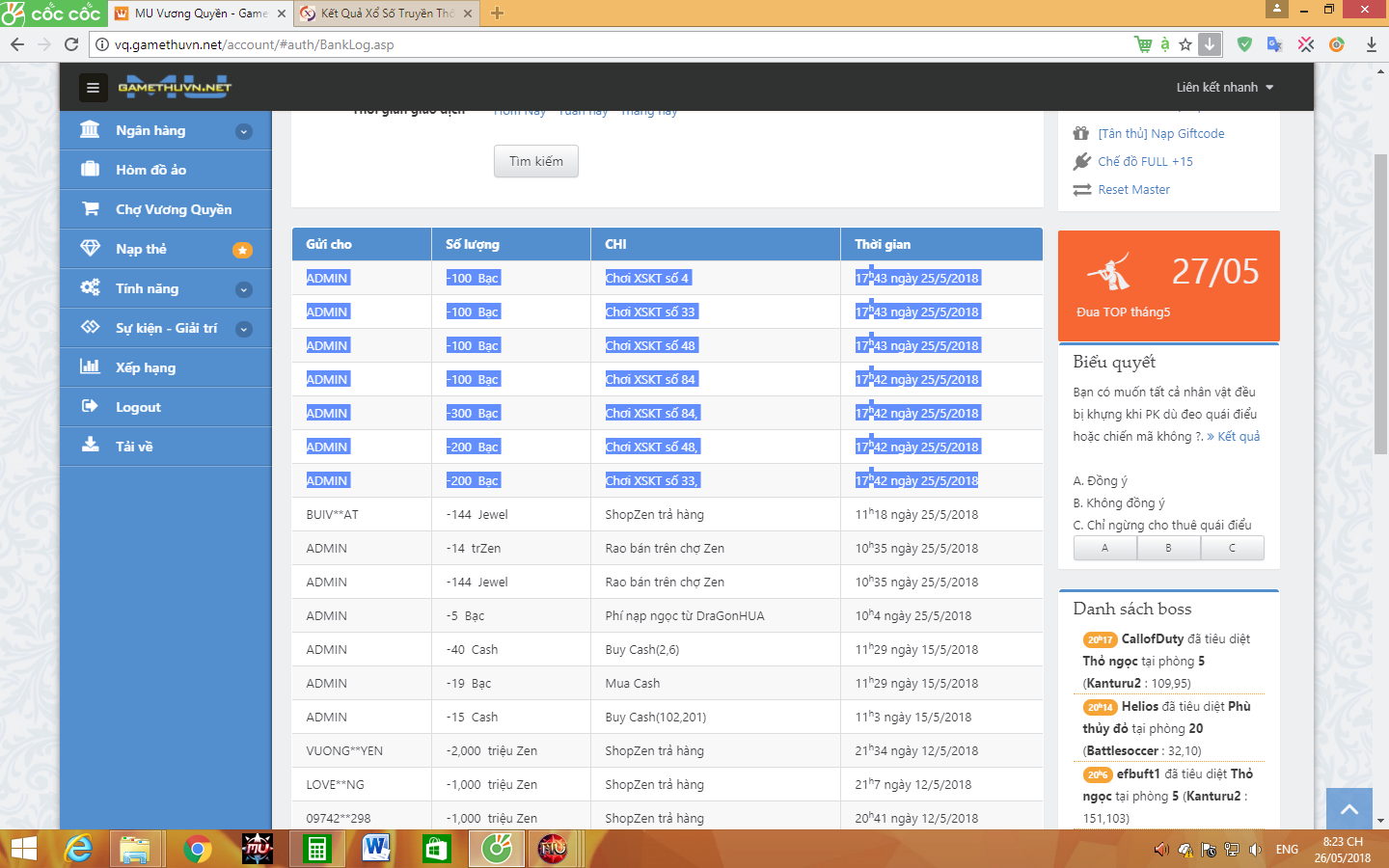Expand Sự kiện - Giải trí chevron

(244, 329)
